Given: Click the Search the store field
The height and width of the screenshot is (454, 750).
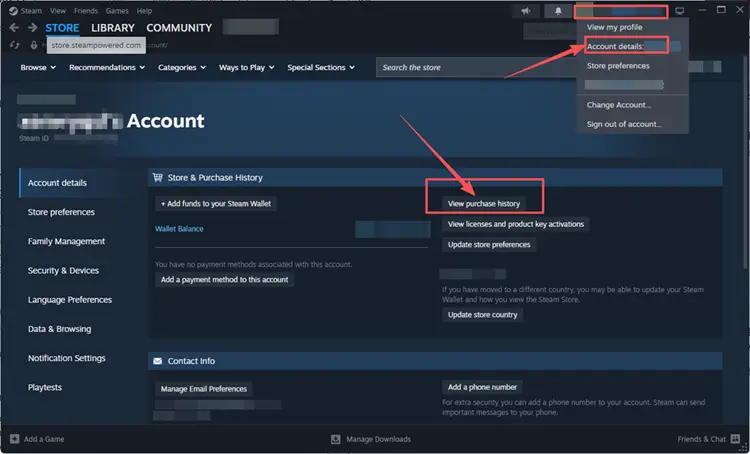Looking at the screenshot, I should pos(474,67).
